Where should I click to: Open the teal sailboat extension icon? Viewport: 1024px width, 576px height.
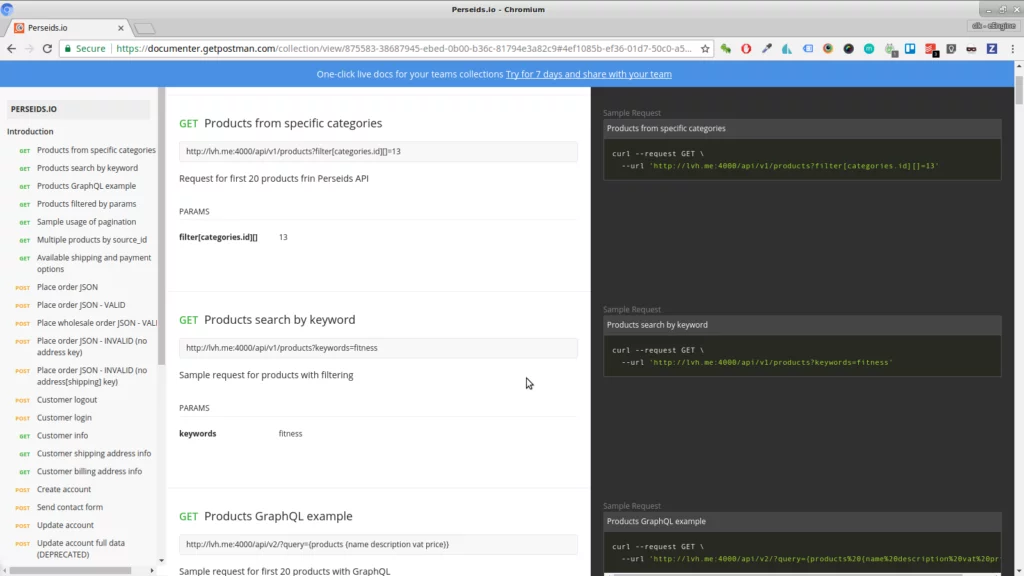[x=787, y=48]
